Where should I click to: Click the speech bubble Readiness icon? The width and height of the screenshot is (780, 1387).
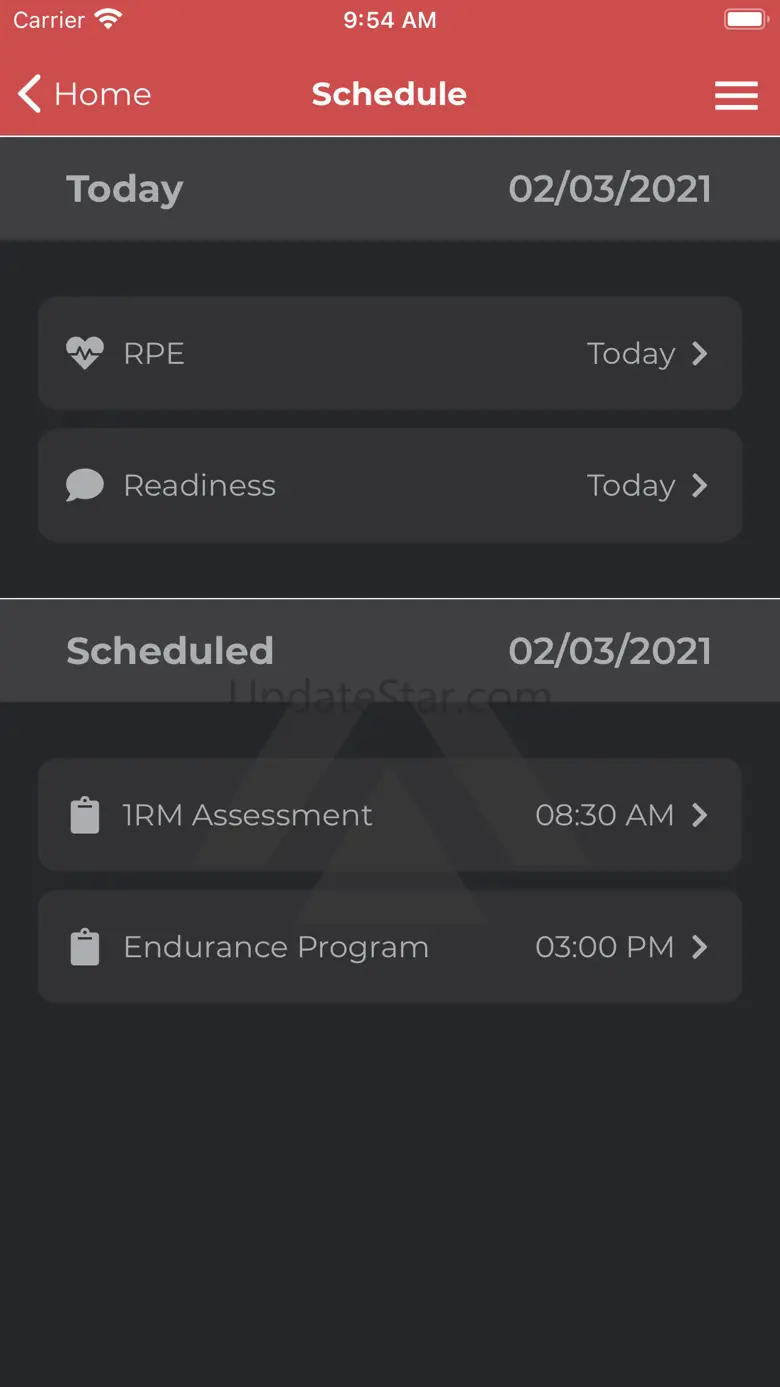(x=85, y=485)
